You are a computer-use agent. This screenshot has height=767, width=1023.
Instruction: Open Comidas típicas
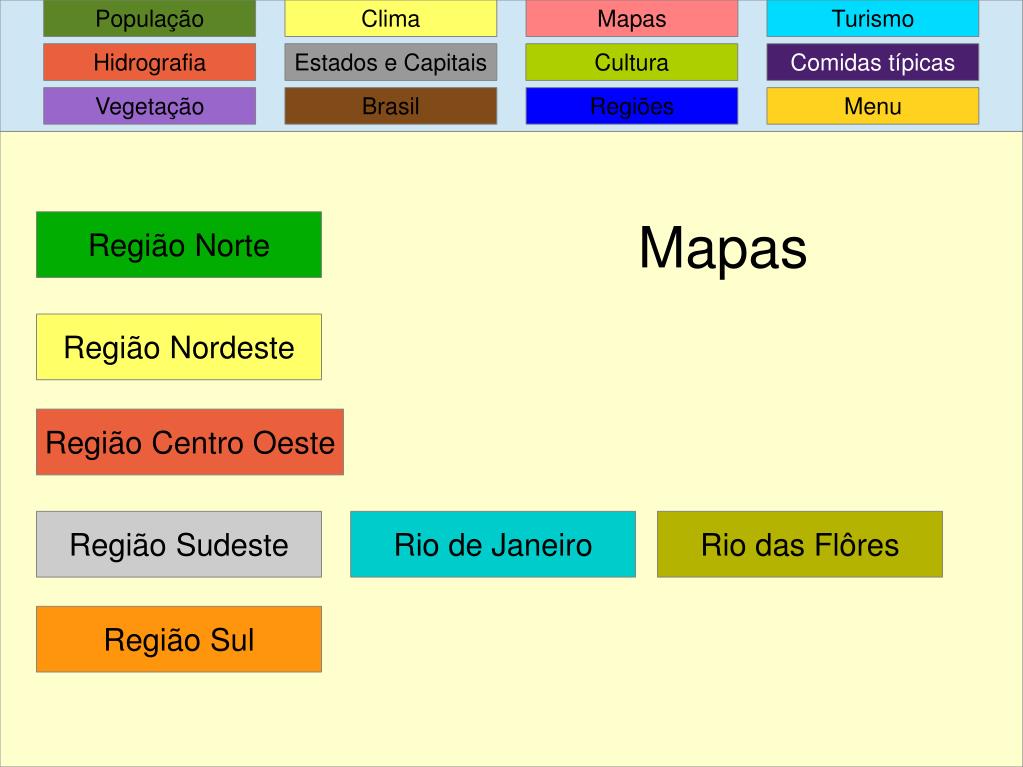(x=872, y=62)
